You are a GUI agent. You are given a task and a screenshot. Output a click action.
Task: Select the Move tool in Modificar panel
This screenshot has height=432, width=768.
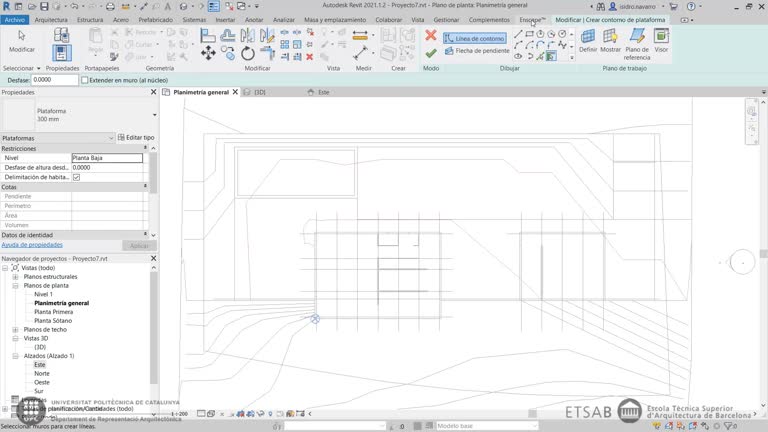tap(207, 53)
